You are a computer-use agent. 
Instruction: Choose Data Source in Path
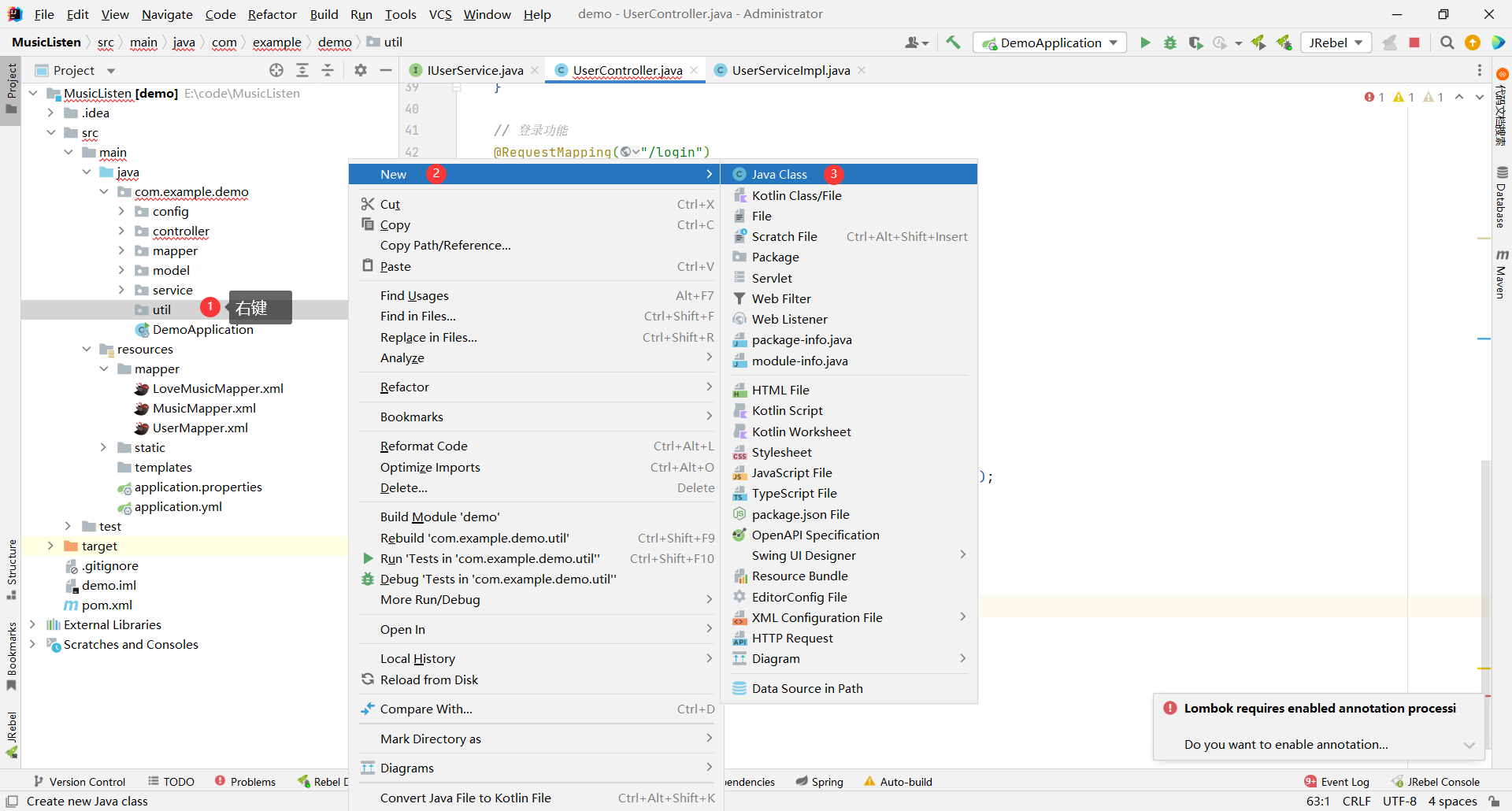[849, 688]
